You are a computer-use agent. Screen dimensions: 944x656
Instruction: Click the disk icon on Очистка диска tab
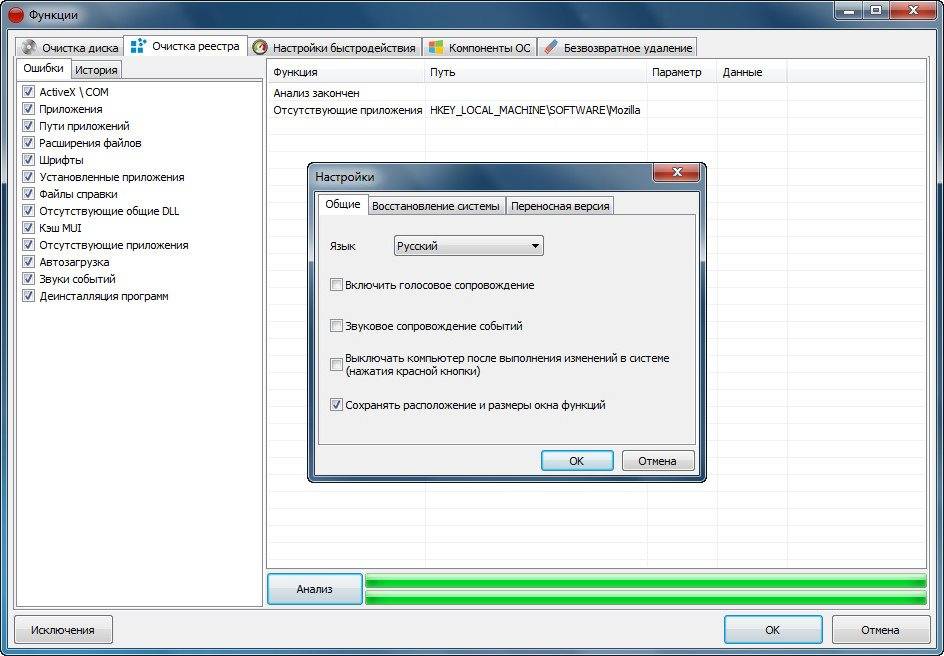[x=28, y=48]
